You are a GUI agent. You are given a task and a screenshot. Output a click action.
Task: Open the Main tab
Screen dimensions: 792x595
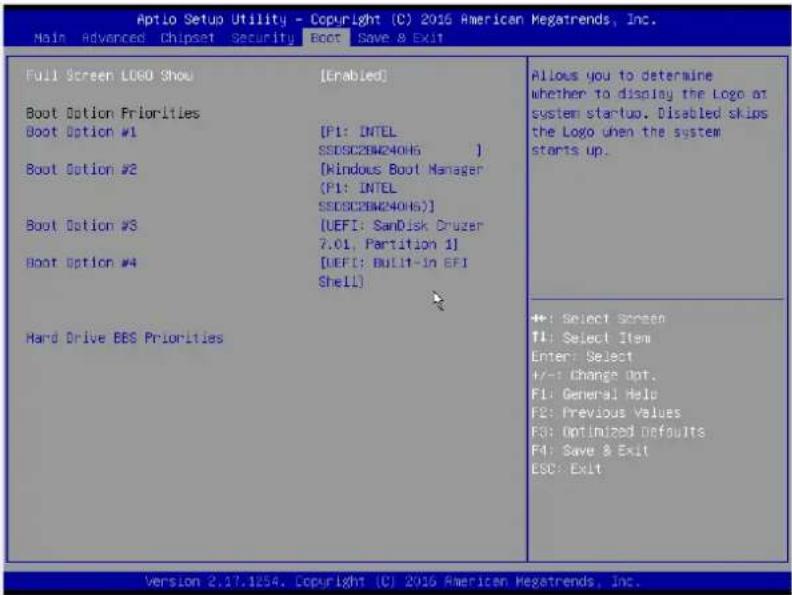(x=50, y=38)
